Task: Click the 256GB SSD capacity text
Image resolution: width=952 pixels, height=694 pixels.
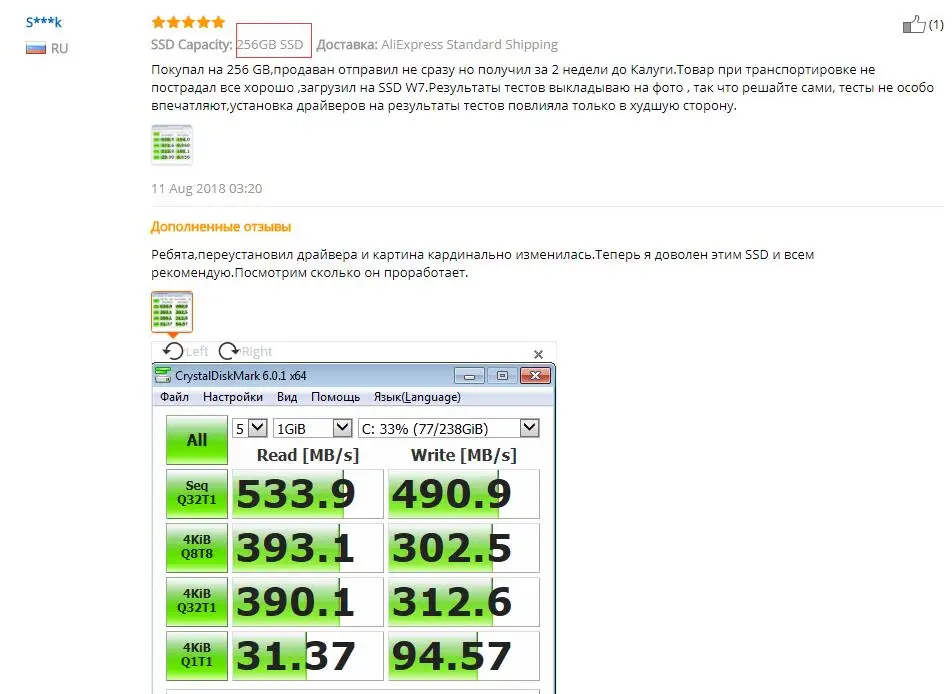Action: click(270, 44)
